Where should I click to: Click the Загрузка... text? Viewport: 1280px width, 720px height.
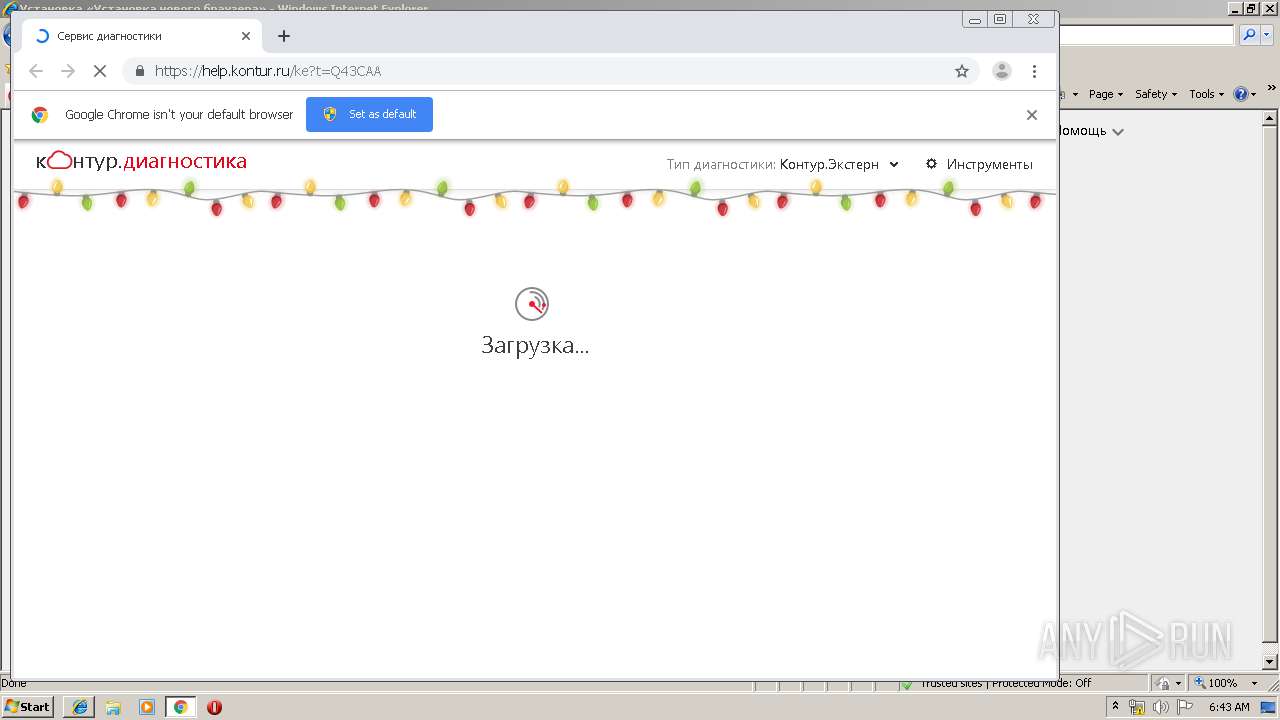coord(535,346)
